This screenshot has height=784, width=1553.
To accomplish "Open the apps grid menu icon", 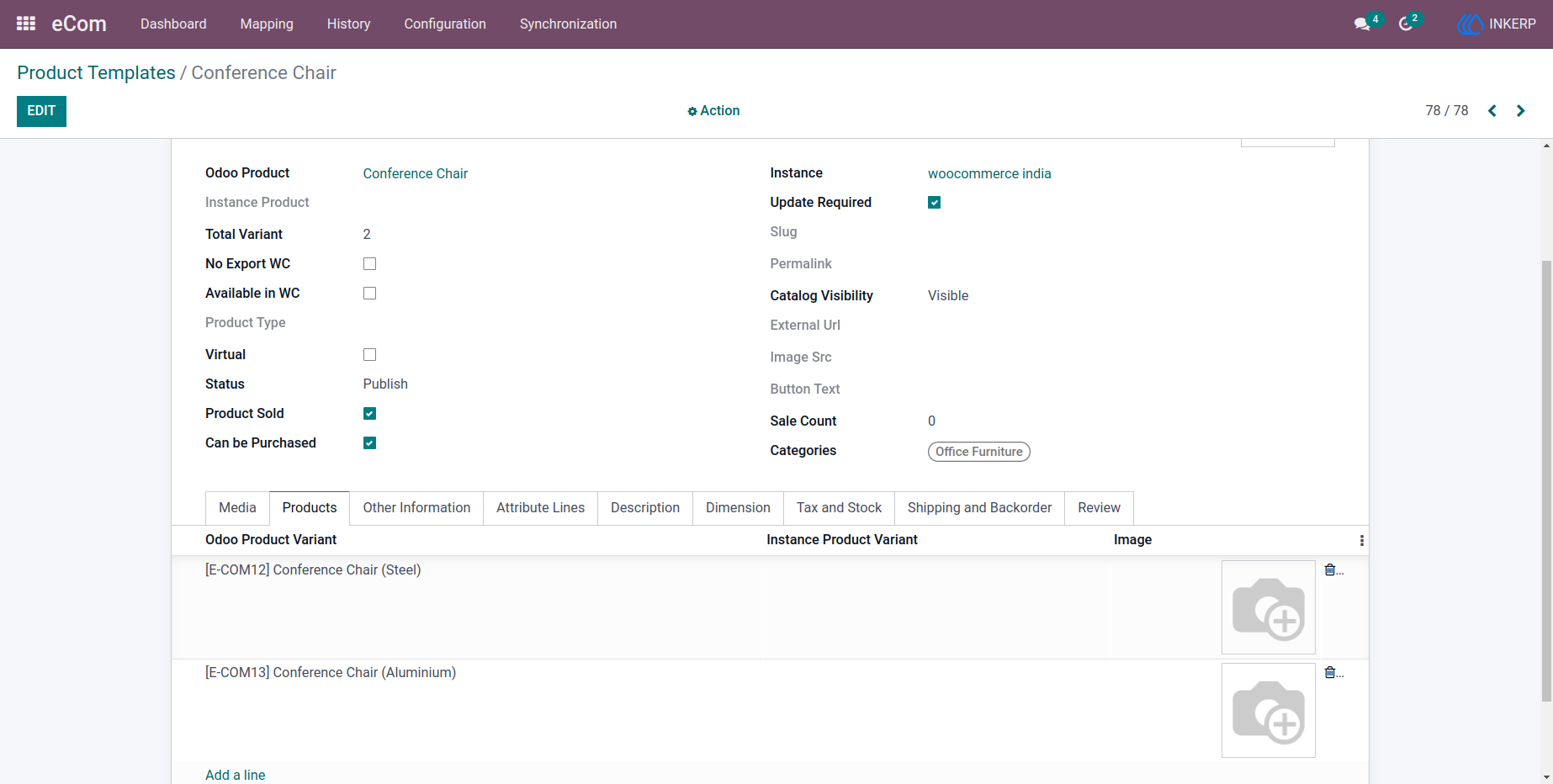I will [x=26, y=24].
